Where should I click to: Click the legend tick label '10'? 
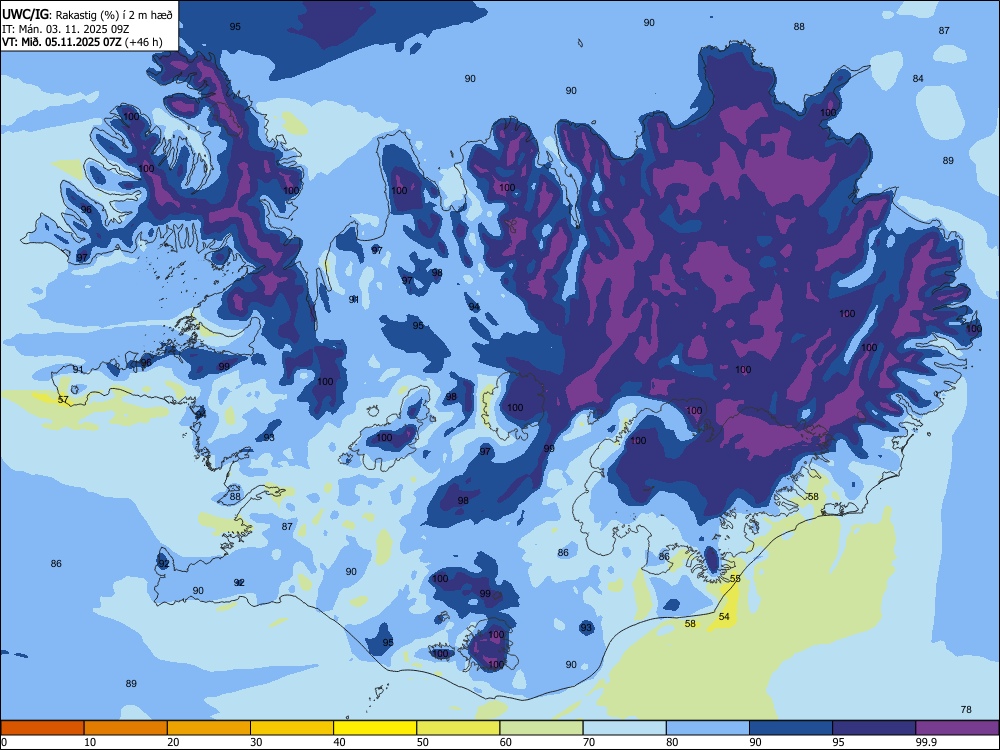click(x=90, y=742)
